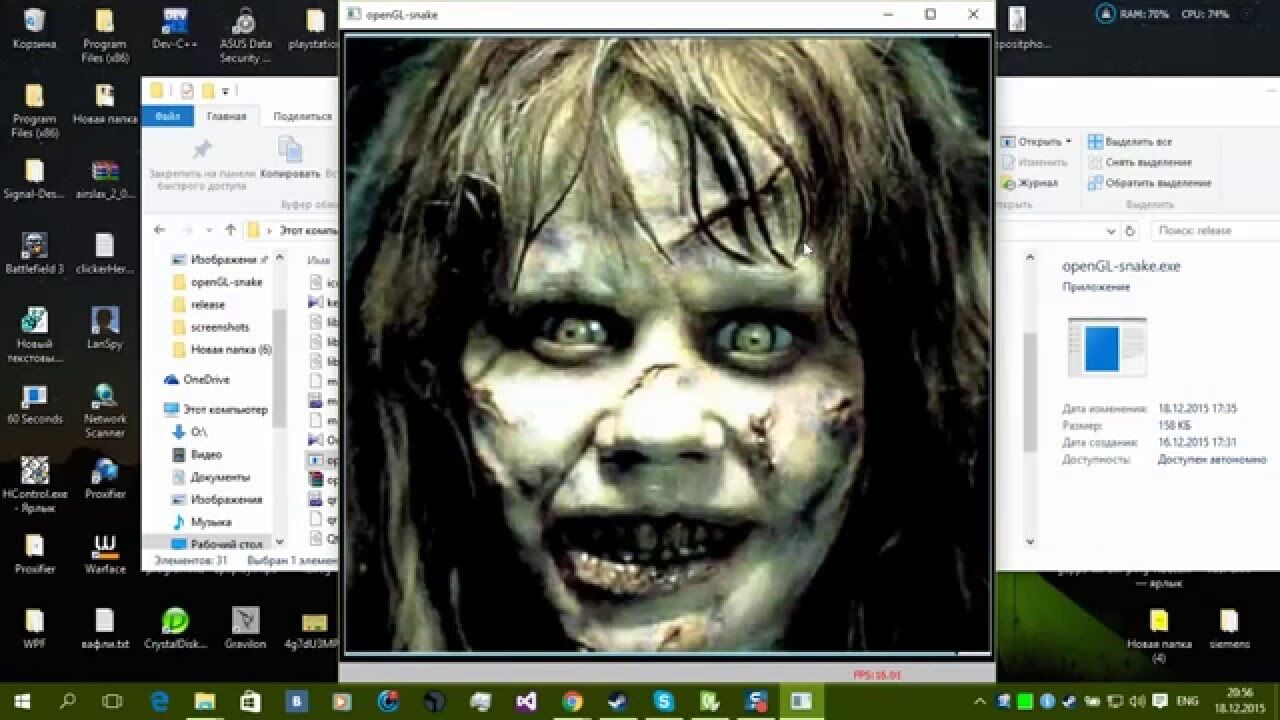The height and width of the screenshot is (720, 1280).
Task: Select Музыка in the navigation pane
Action: tap(201, 522)
